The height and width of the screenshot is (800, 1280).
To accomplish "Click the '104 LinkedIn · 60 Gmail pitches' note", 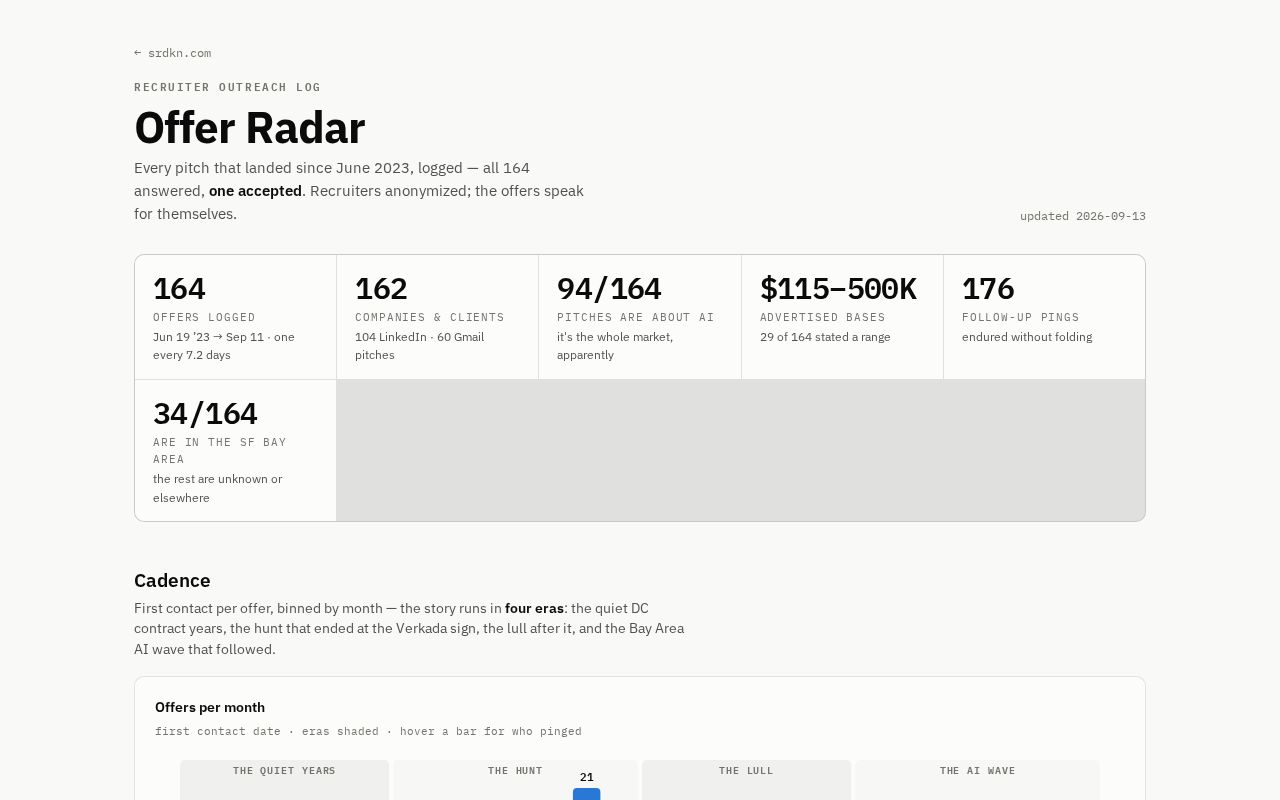I will click(x=419, y=346).
